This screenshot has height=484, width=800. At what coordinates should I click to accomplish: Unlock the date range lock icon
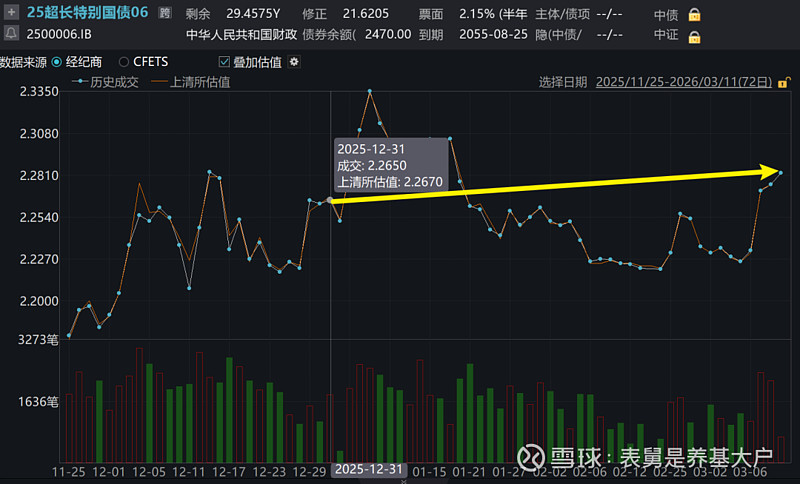click(x=784, y=82)
